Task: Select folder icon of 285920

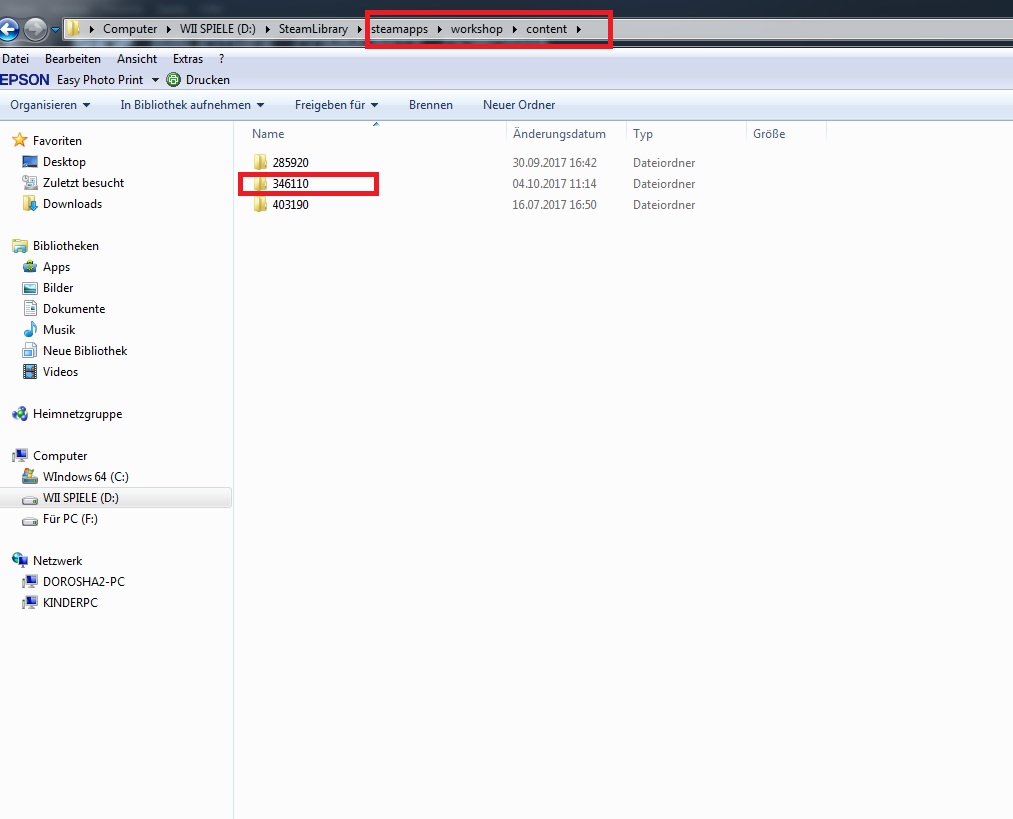Action: pyautogui.click(x=260, y=162)
